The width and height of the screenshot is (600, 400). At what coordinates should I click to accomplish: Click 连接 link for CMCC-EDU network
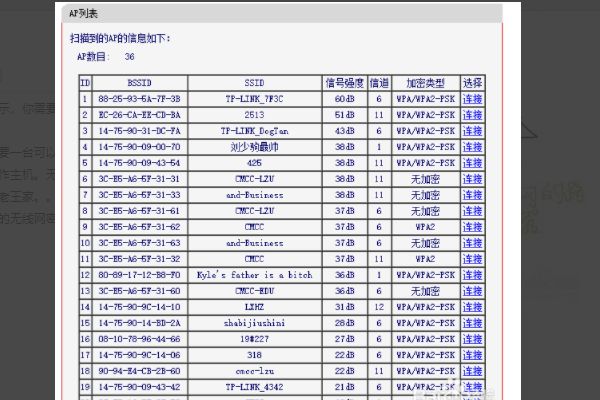click(x=473, y=290)
